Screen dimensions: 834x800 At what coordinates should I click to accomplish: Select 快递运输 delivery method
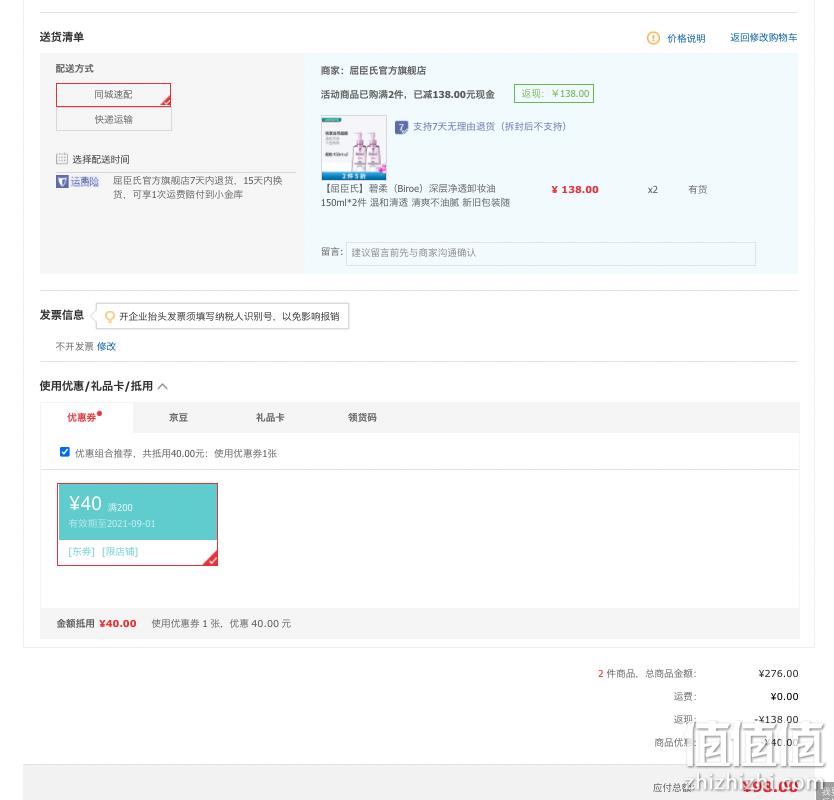(x=114, y=119)
